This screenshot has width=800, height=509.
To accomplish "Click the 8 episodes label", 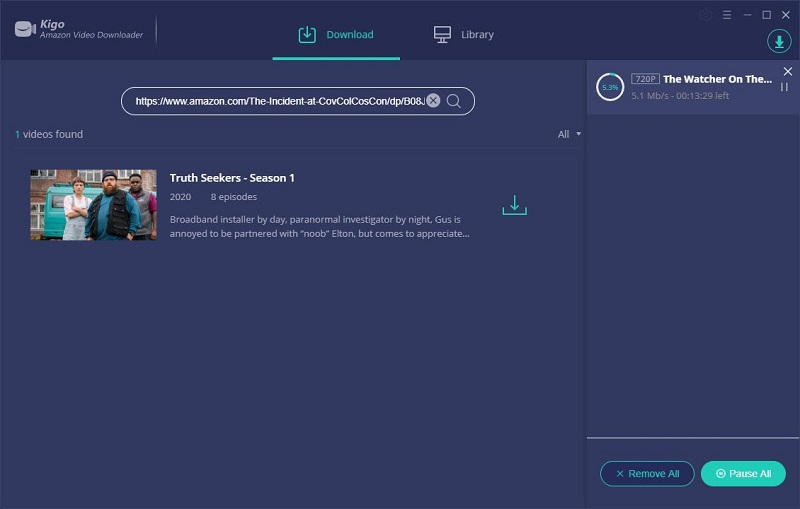I will (234, 197).
